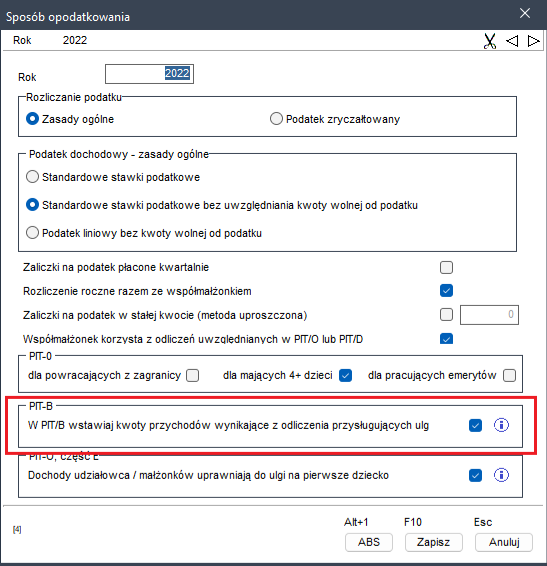
Task: Click the fixed advance amount field
Action: coord(489,315)
